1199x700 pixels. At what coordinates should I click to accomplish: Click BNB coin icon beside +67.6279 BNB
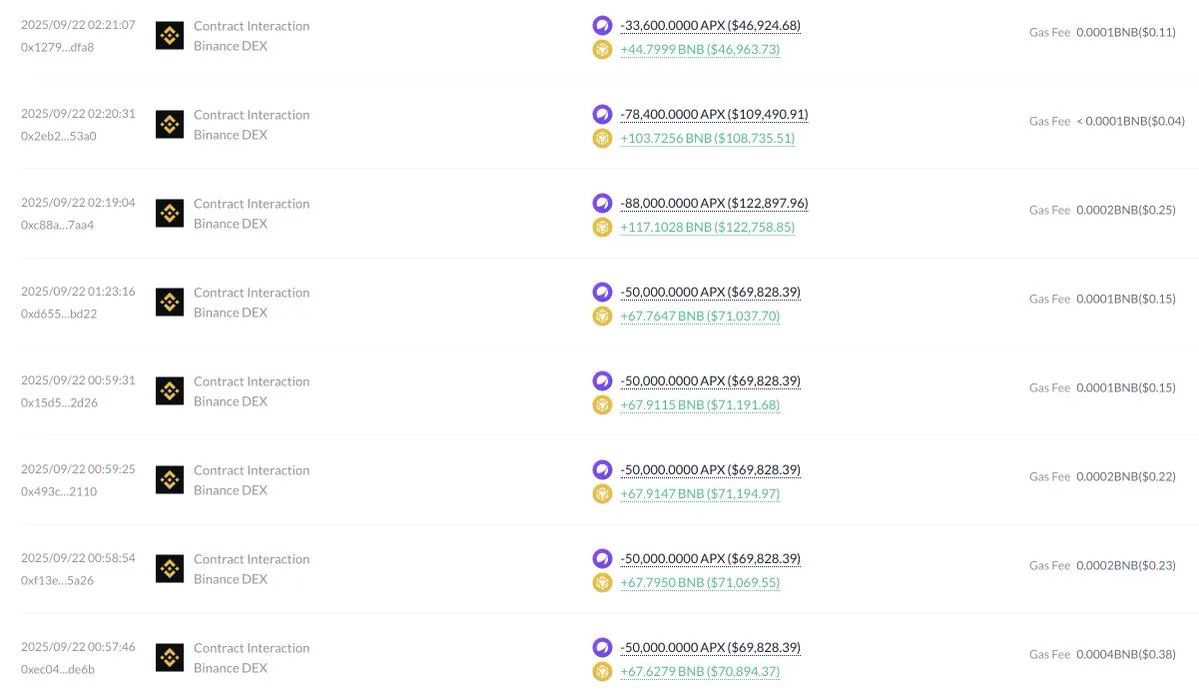pyautogui.click(x=602, y=672)
